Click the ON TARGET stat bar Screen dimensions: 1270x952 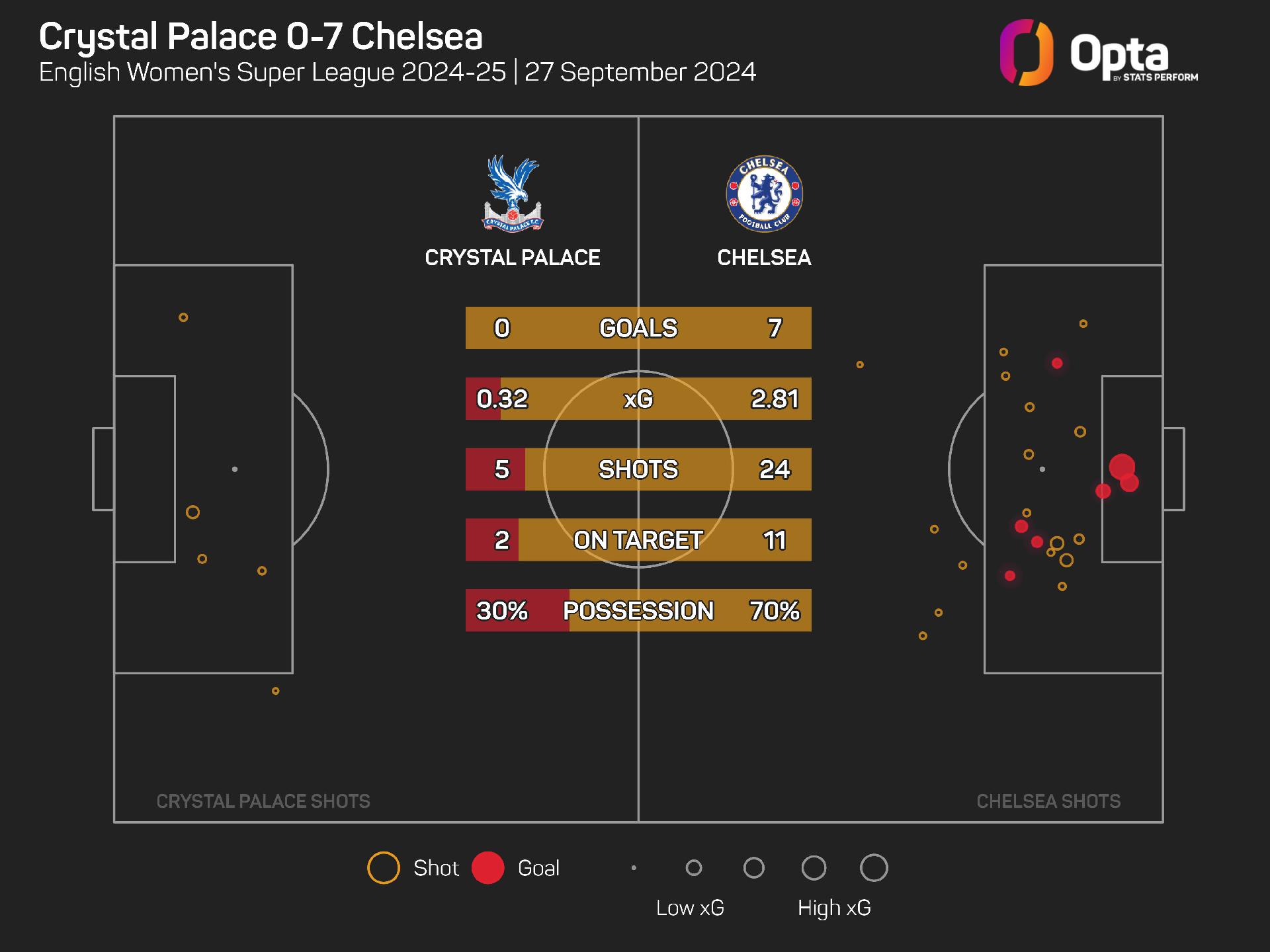(x=638, y=540)
